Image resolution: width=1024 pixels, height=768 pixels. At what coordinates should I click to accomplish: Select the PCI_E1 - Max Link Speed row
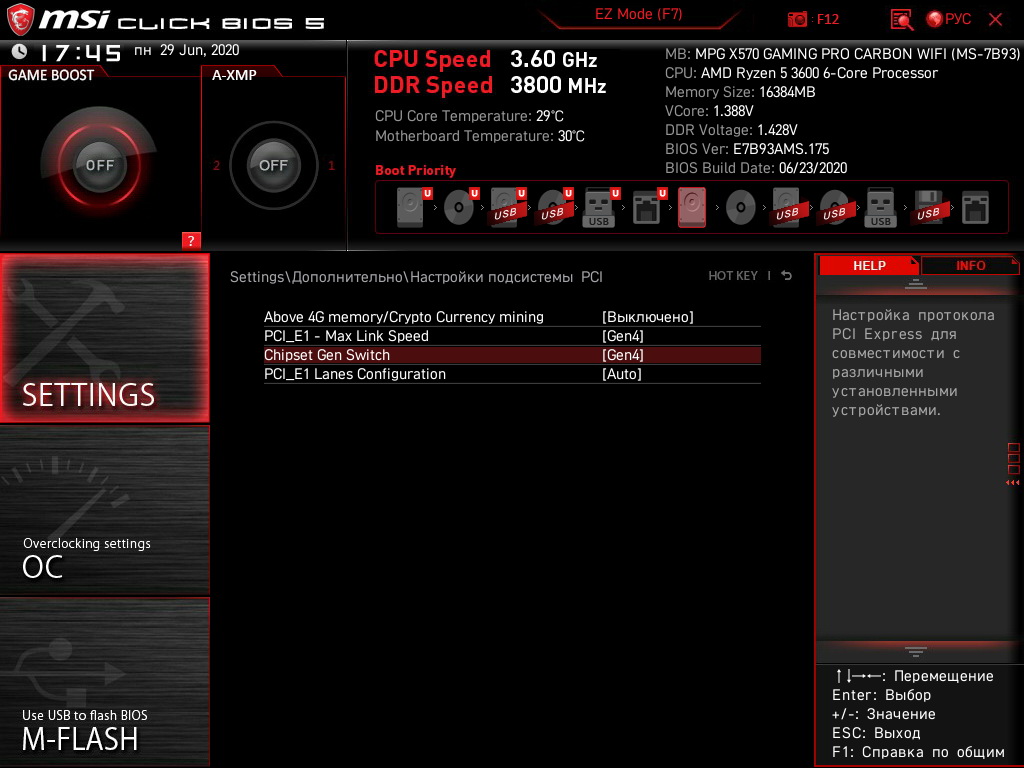point(512,336)
